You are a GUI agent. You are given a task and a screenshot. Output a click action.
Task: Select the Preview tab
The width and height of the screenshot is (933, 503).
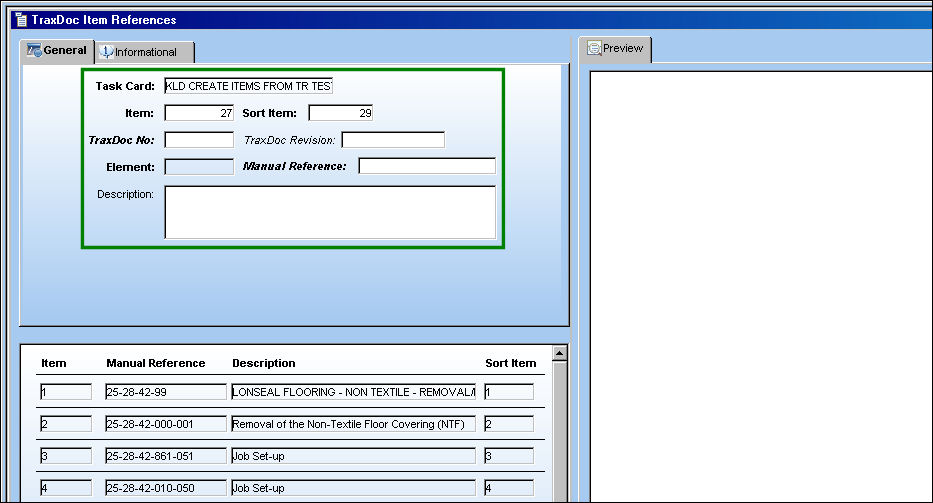point(615,49)
